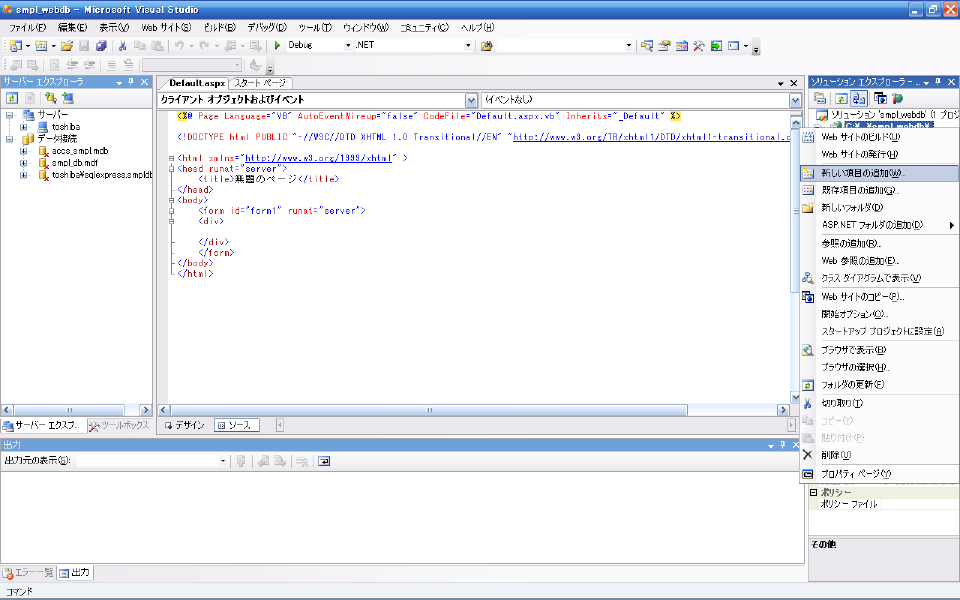Toggle Nest Related Files in Solution Explorer
960x600 pixels.
(859, 99)
